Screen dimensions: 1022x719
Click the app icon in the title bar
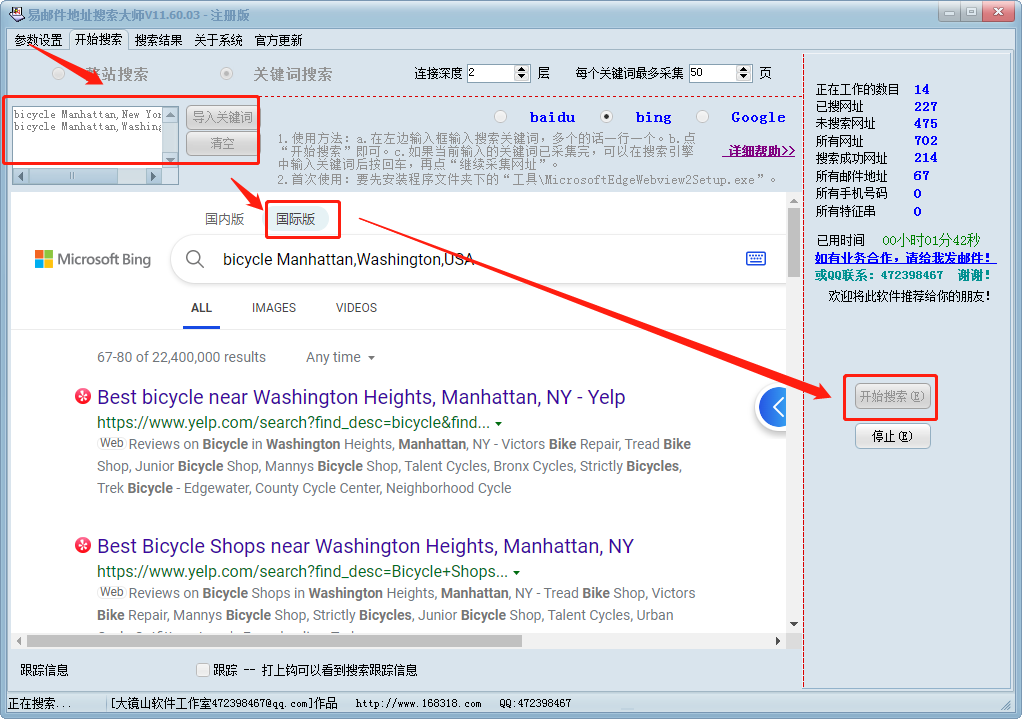pyautogui.click(x=16, y=14)
